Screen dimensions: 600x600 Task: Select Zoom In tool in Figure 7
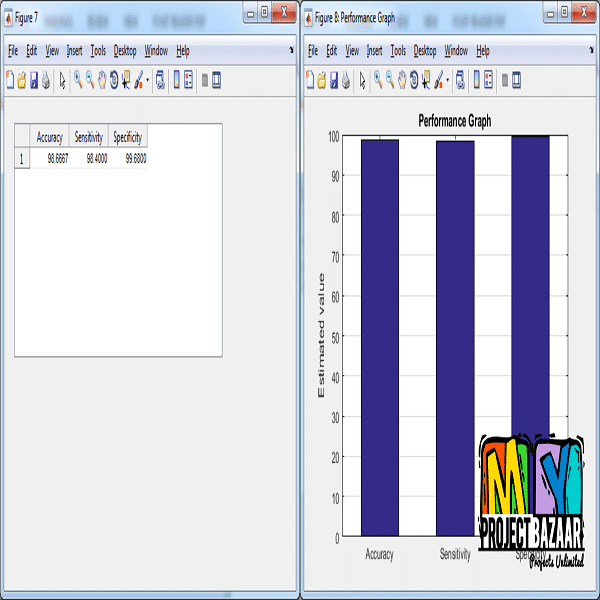click(x=78, y=81)
